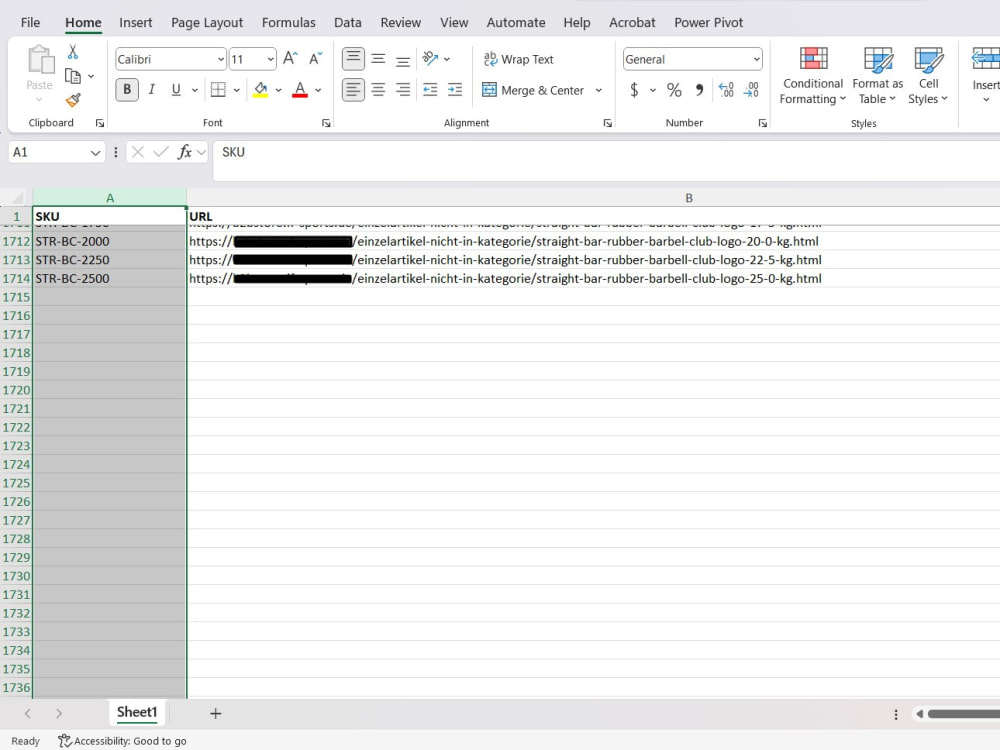Enable Wrap Text for selection
The width and height of the screenshot is (1000, 750).
tap(518, 59)
